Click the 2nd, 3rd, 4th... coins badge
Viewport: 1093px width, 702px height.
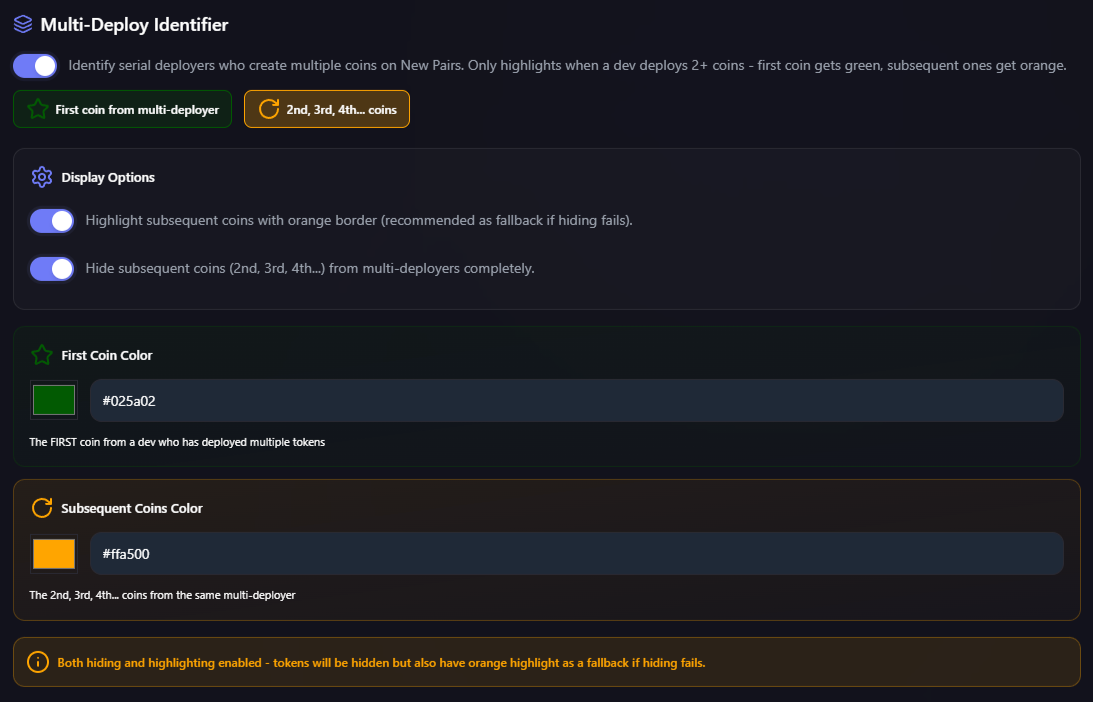327,110
